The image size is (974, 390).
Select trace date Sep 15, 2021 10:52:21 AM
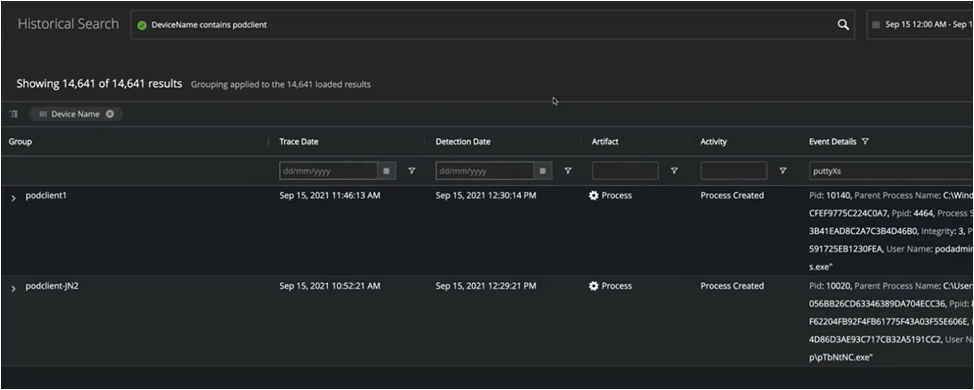click(x=330, y=286)
